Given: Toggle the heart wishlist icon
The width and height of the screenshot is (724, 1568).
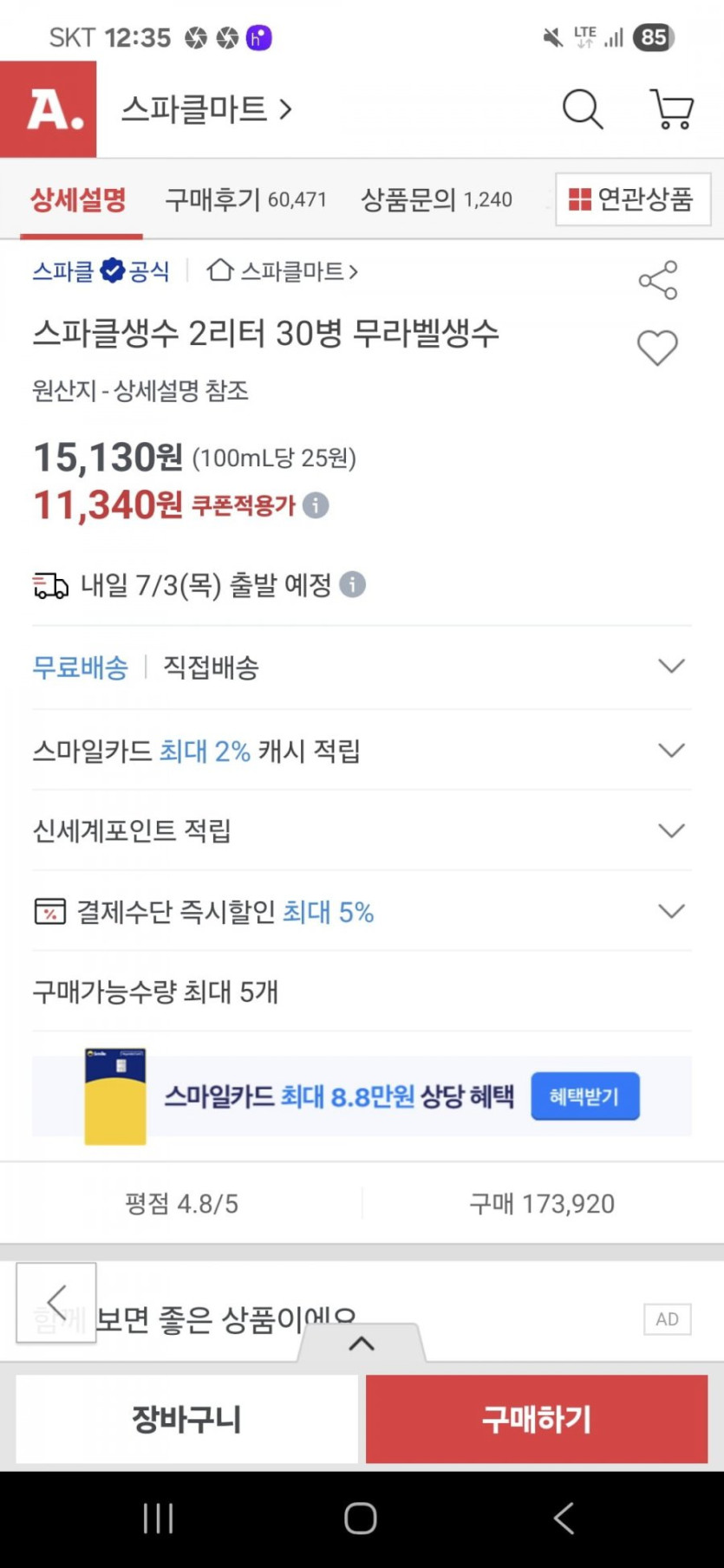Looking at the screenshot, I should pos(657,348).
